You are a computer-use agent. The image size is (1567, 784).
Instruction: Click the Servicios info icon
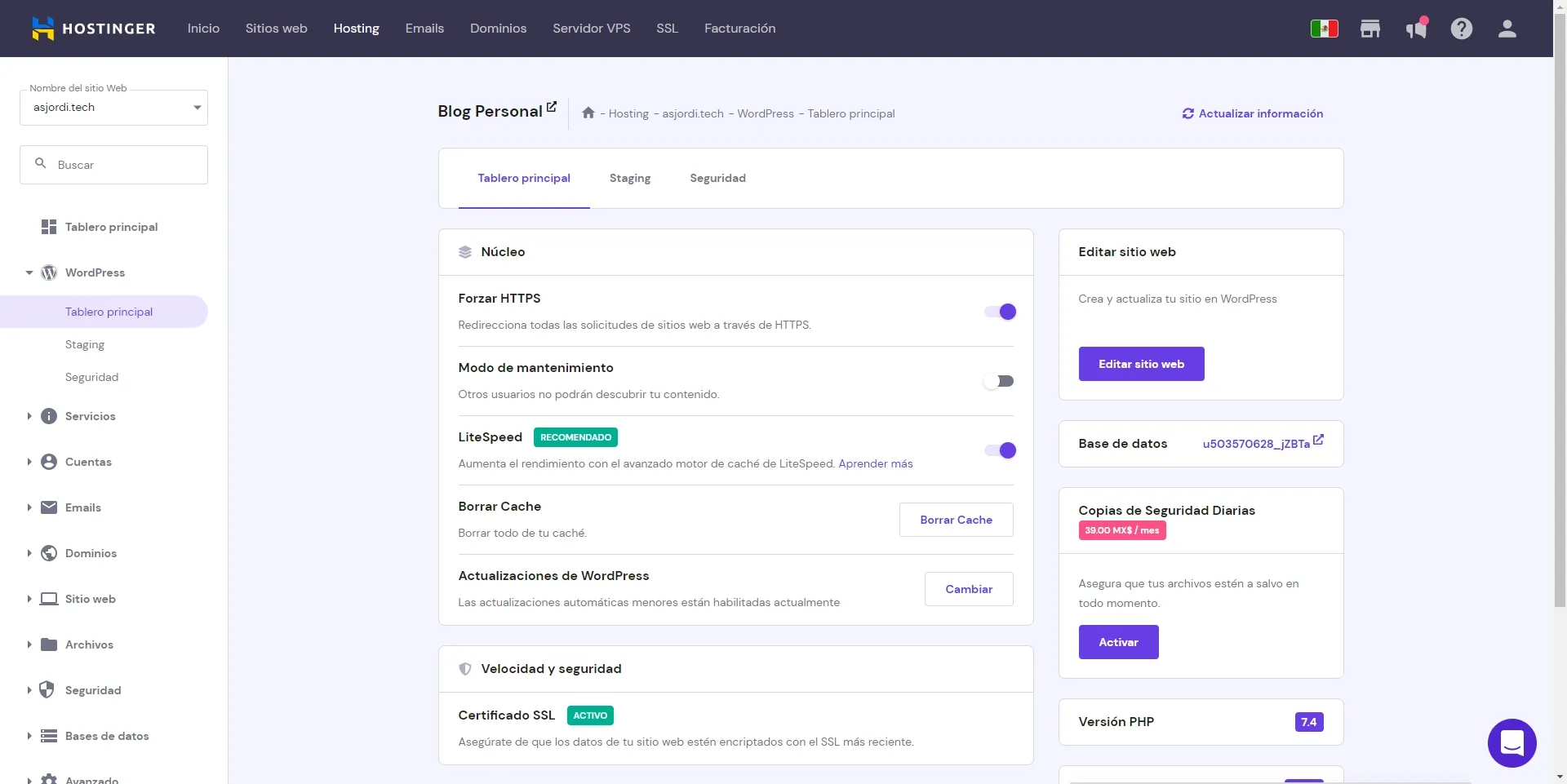[x=49, y=416]
